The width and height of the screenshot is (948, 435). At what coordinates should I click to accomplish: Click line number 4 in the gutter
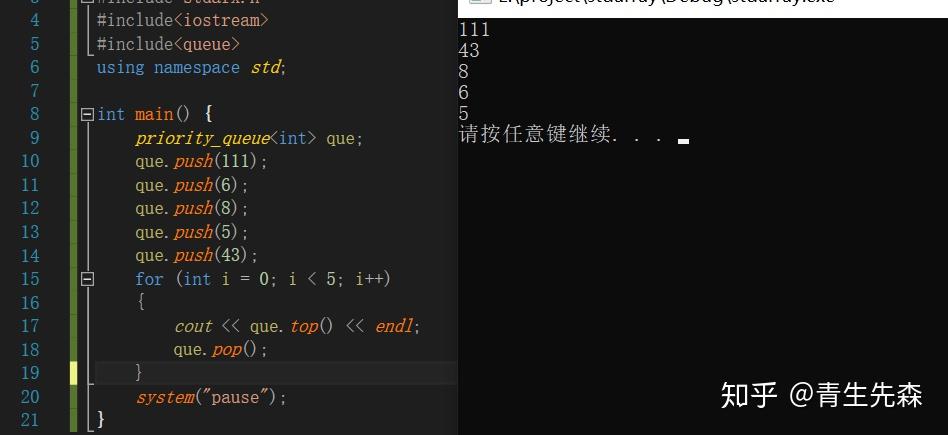tap(34, 21)
